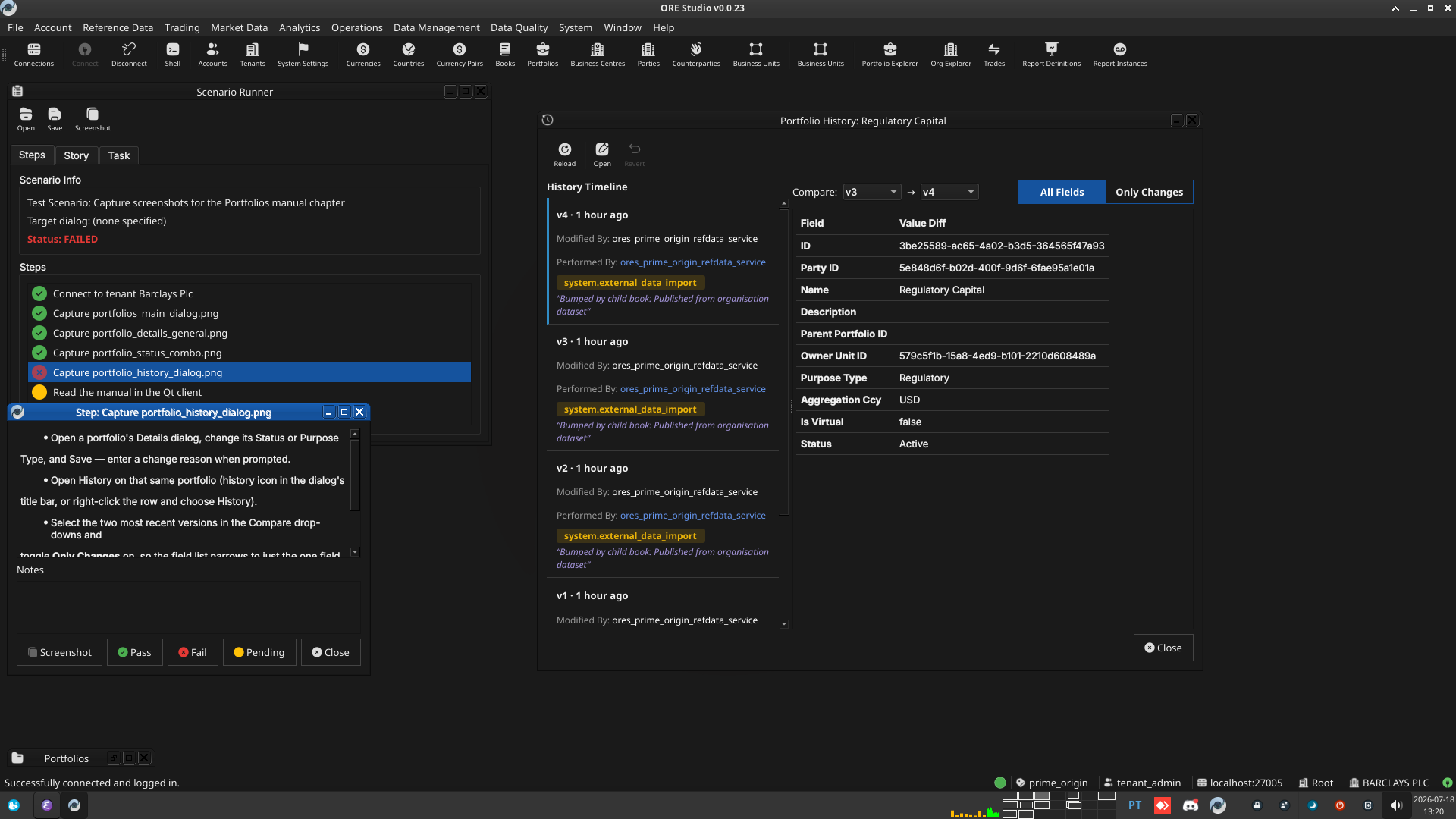Select step Capture portfolio_status_combo.png
1456x819 pixels.
[249, 353]
